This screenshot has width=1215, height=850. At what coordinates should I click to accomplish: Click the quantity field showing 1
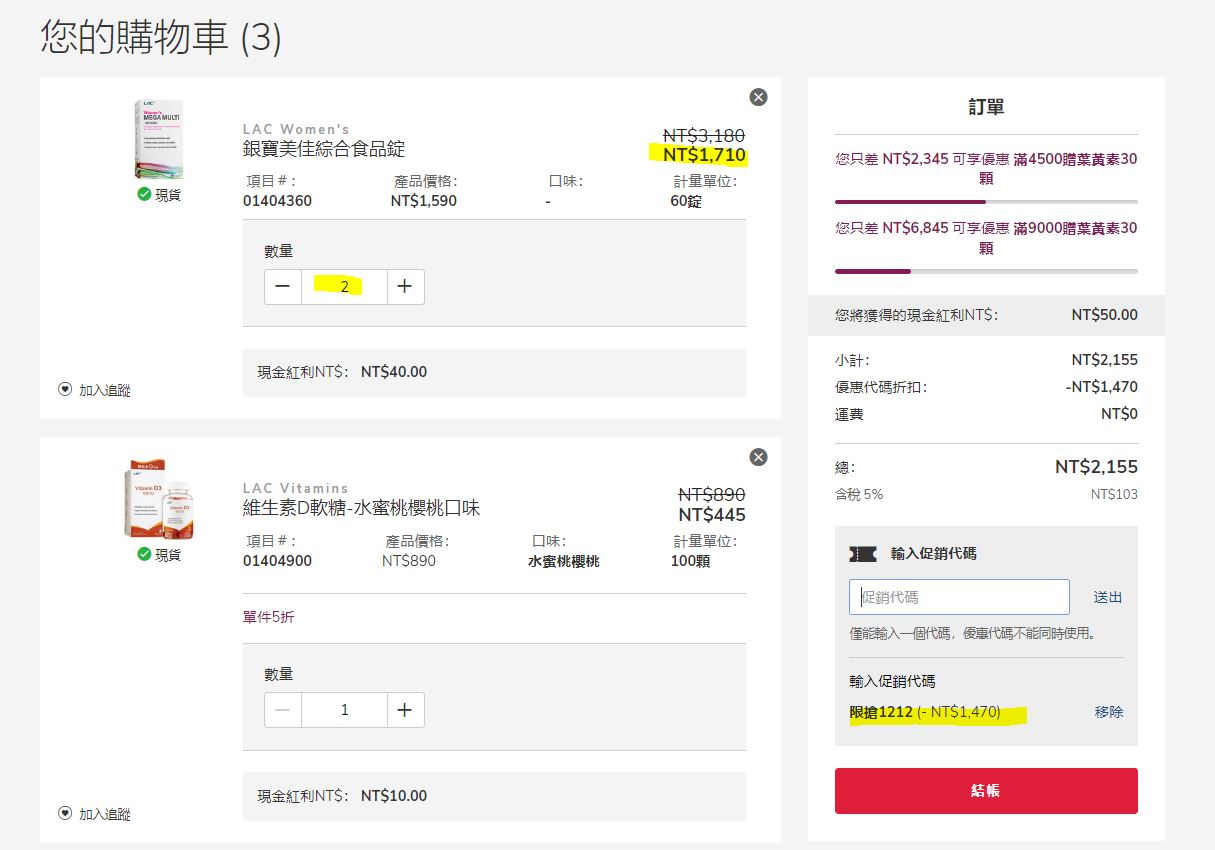[344, 710]
